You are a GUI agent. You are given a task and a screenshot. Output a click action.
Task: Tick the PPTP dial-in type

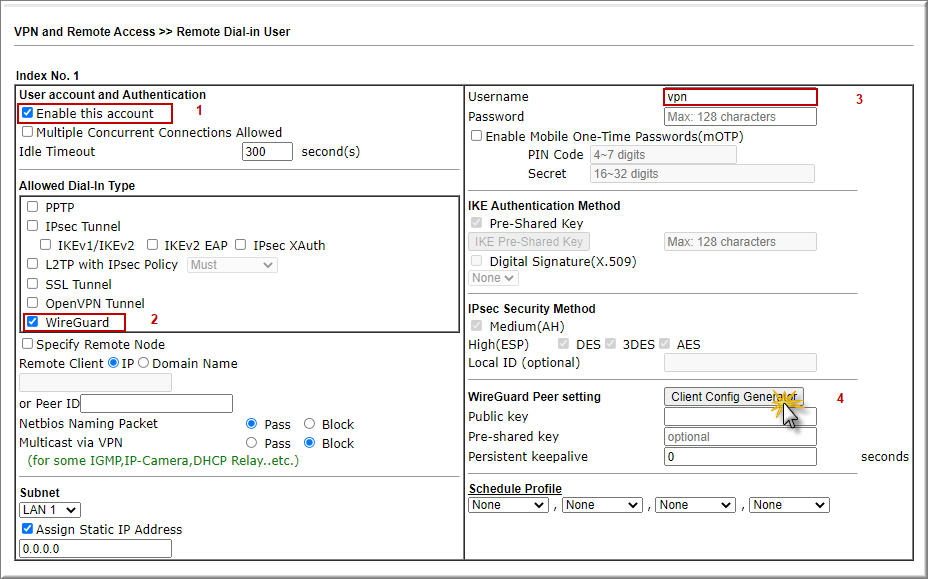[x=33, y=207]
